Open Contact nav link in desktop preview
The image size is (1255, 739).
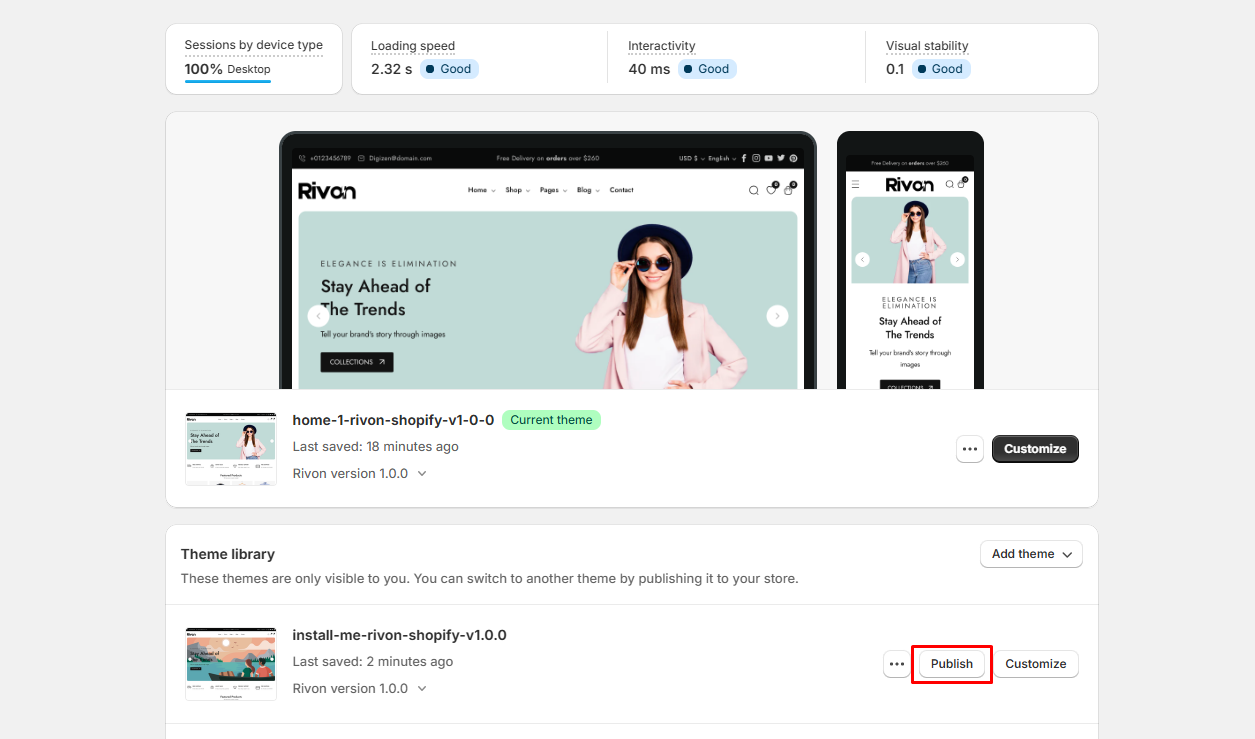point(622,190)
